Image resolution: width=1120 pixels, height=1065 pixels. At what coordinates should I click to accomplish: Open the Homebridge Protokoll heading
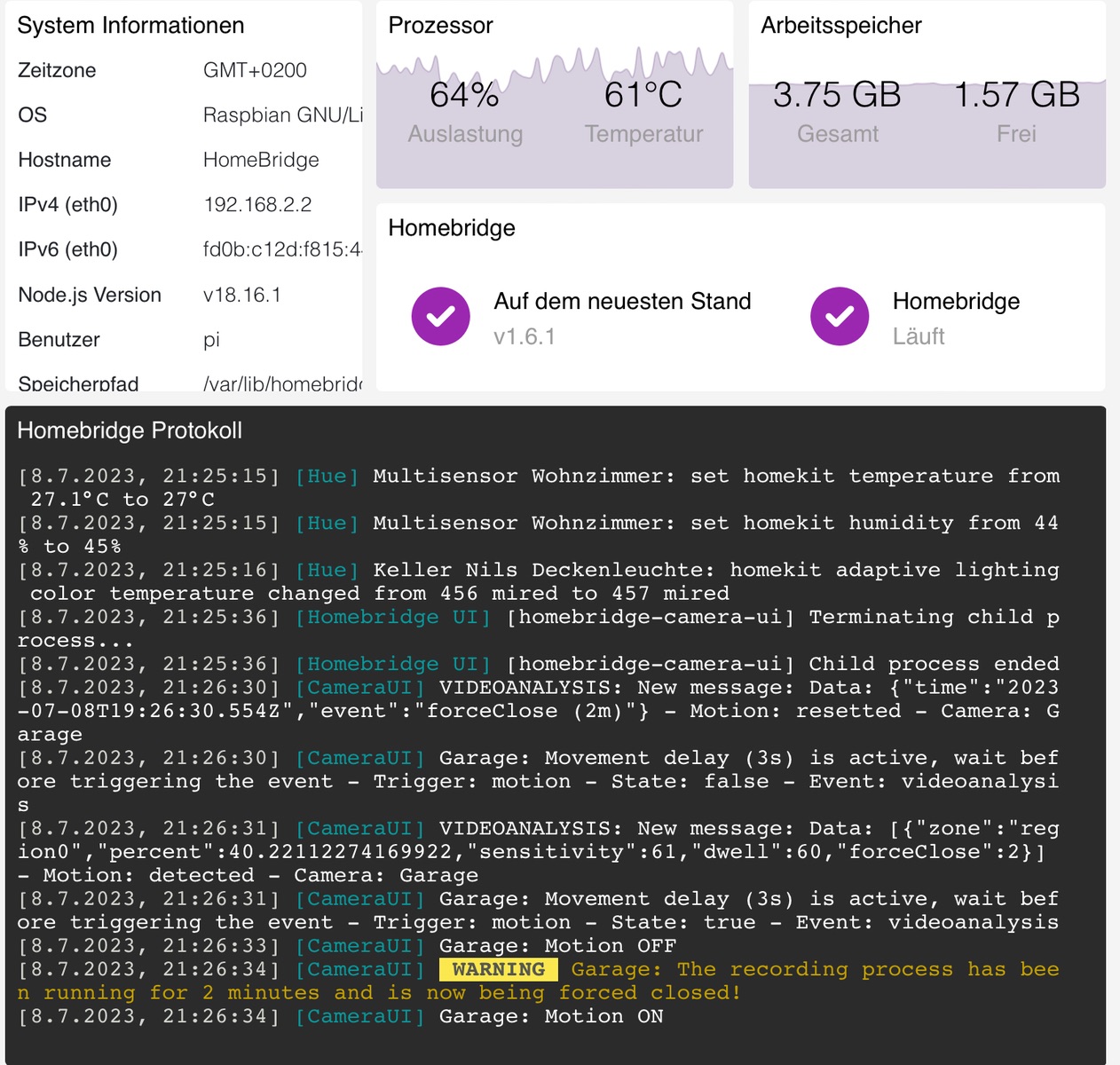click(x=130, y=430)
